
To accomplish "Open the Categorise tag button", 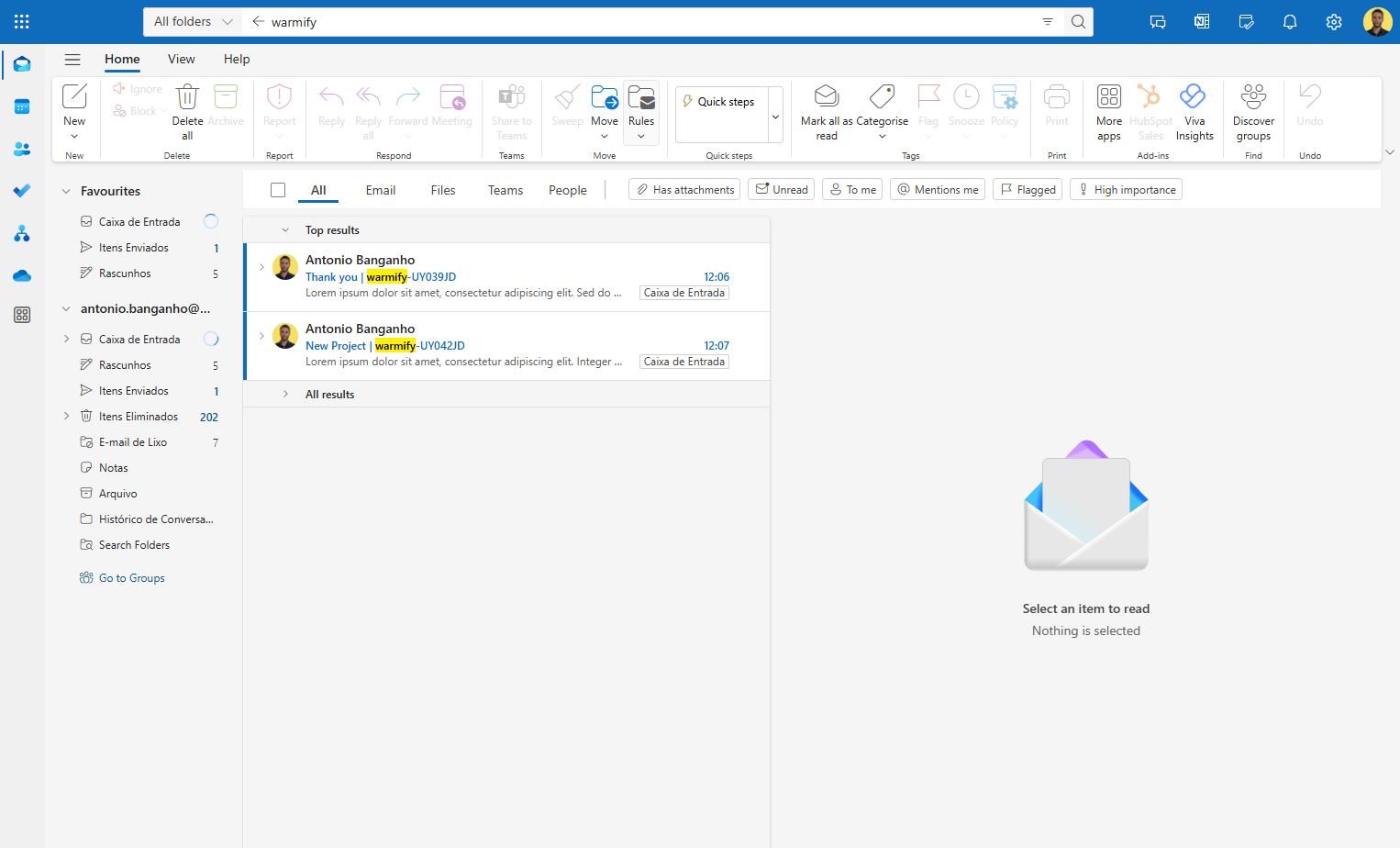I will tap(882, 112).
